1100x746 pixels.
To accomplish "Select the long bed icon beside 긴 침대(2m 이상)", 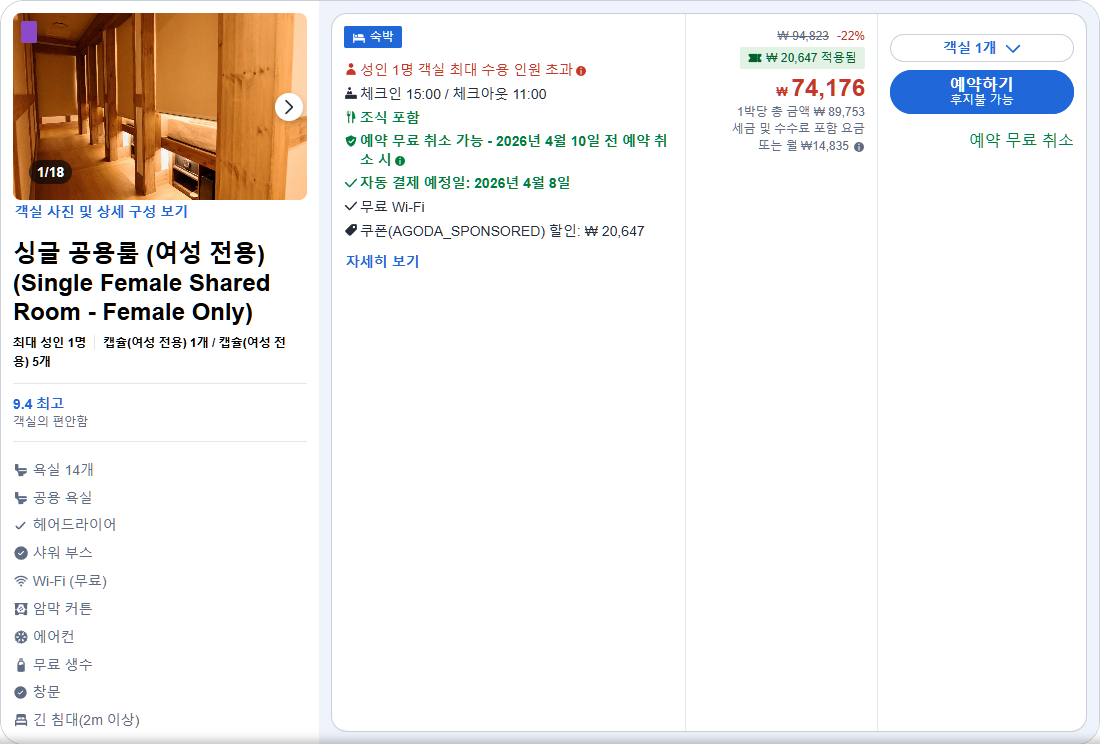I will 21,718.
